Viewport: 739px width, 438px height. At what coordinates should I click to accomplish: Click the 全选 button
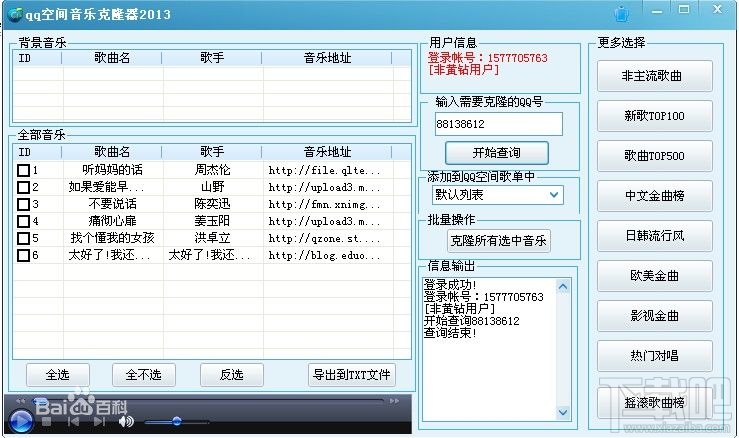click(57, 375)
